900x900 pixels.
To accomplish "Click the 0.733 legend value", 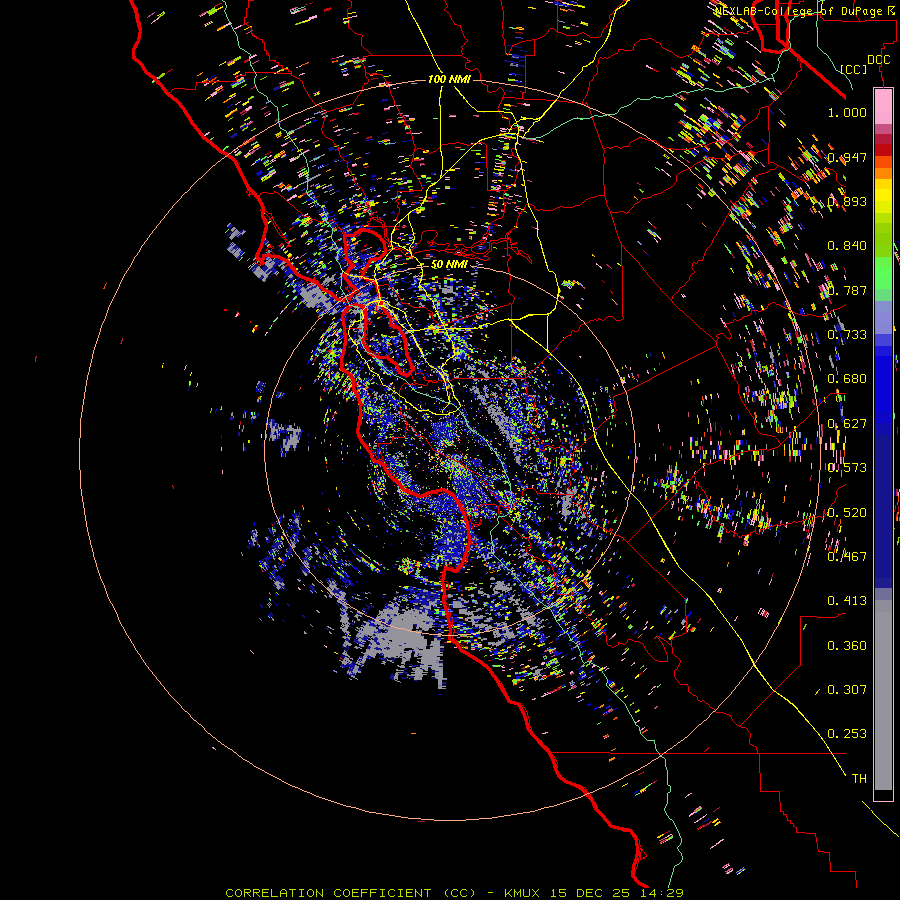I will coord(847,335).
